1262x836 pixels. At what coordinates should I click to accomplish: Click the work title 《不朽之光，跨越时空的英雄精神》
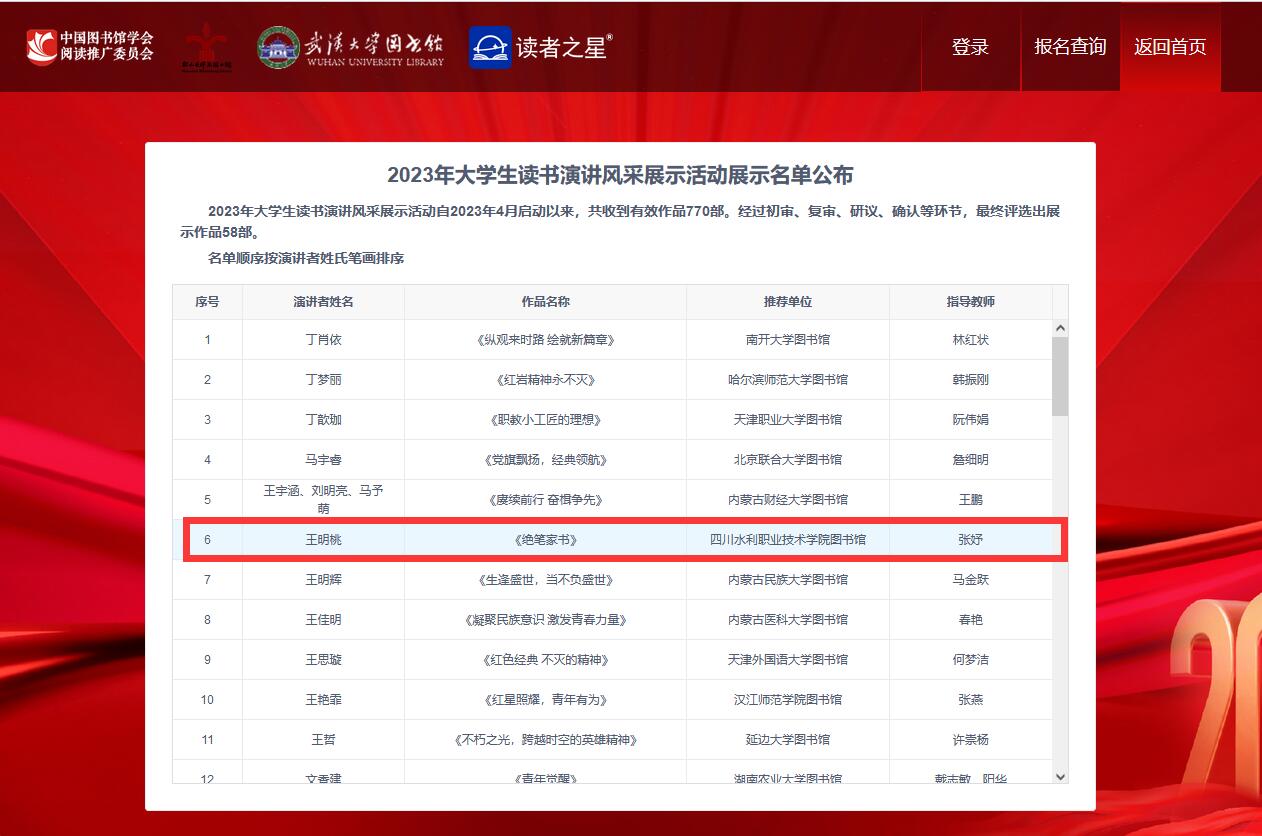click(545, 740)
